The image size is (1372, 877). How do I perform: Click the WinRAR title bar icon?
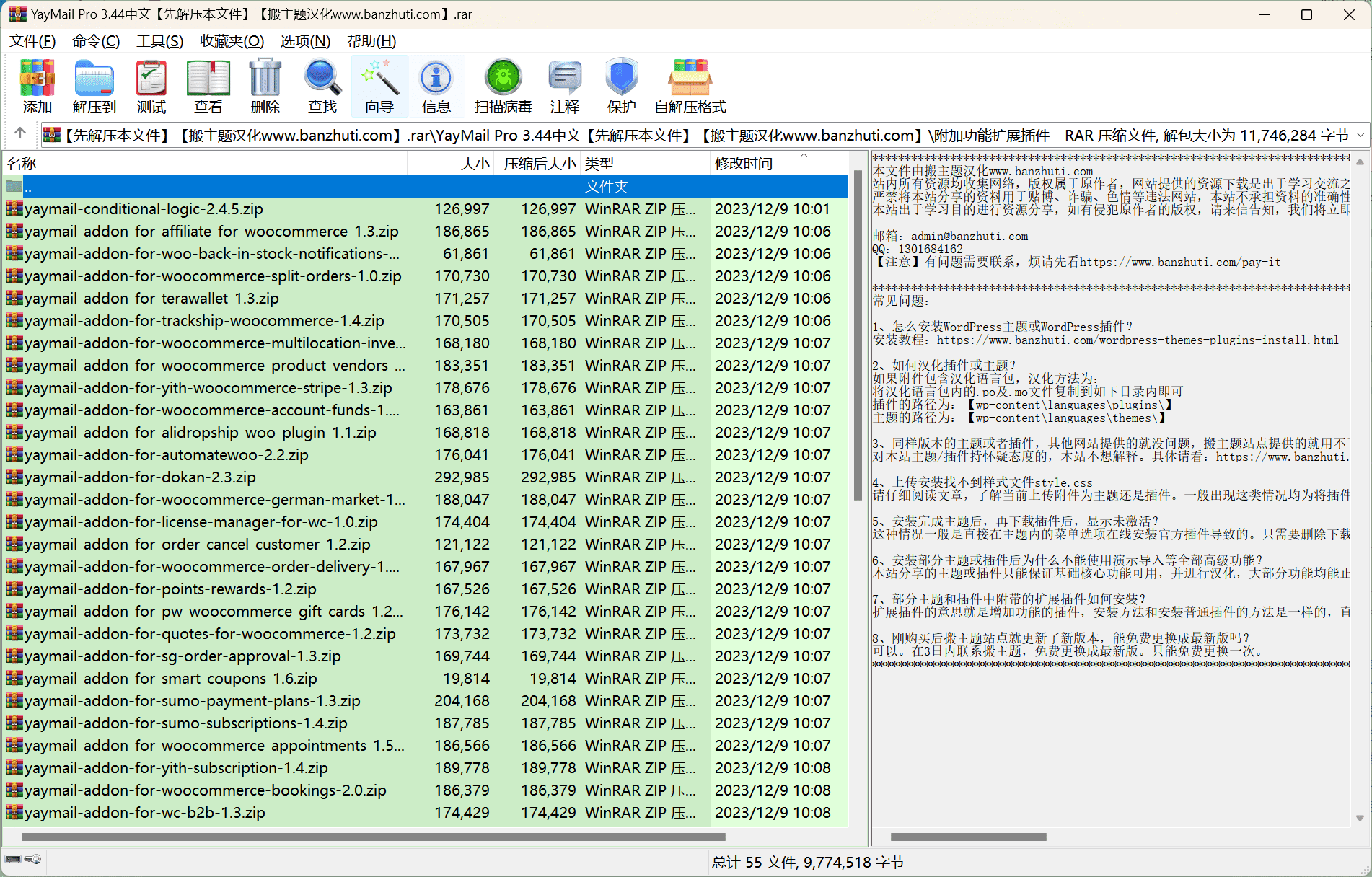(x=17, y=14)
